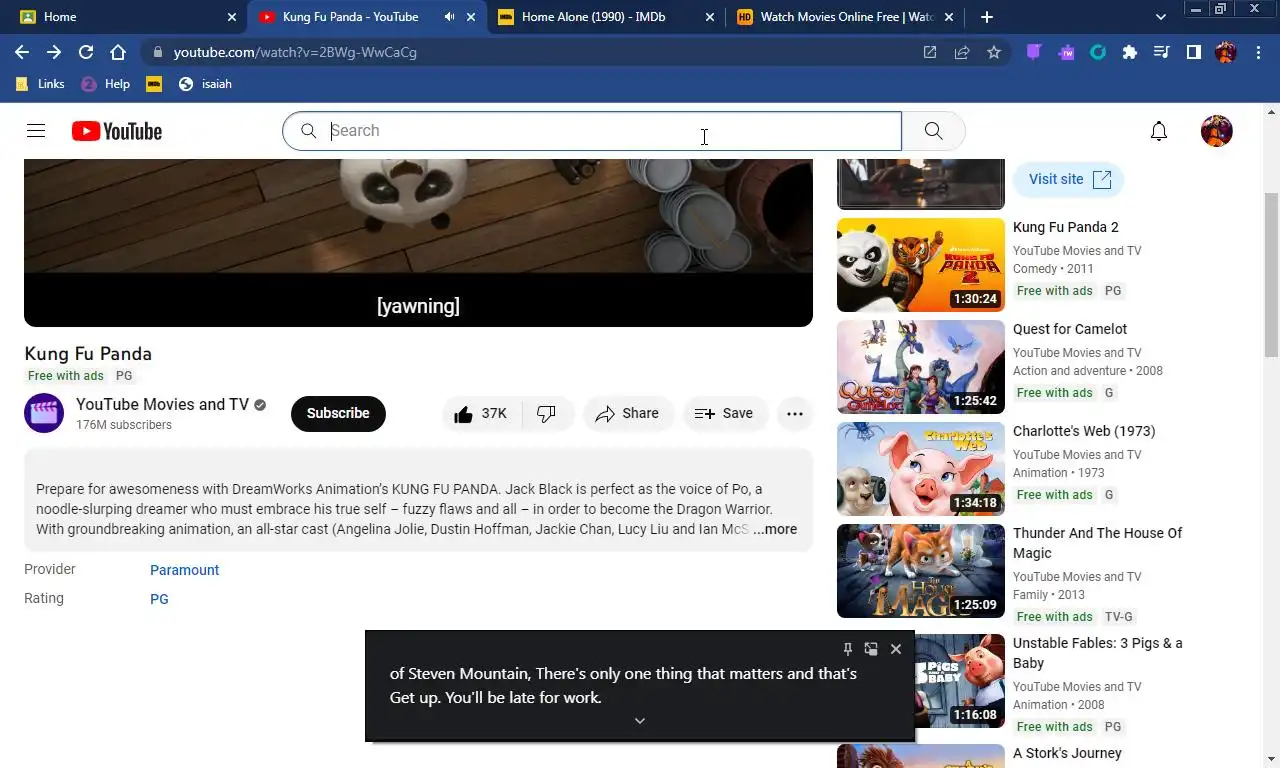Open media control playlist icon

point(1162,52)
